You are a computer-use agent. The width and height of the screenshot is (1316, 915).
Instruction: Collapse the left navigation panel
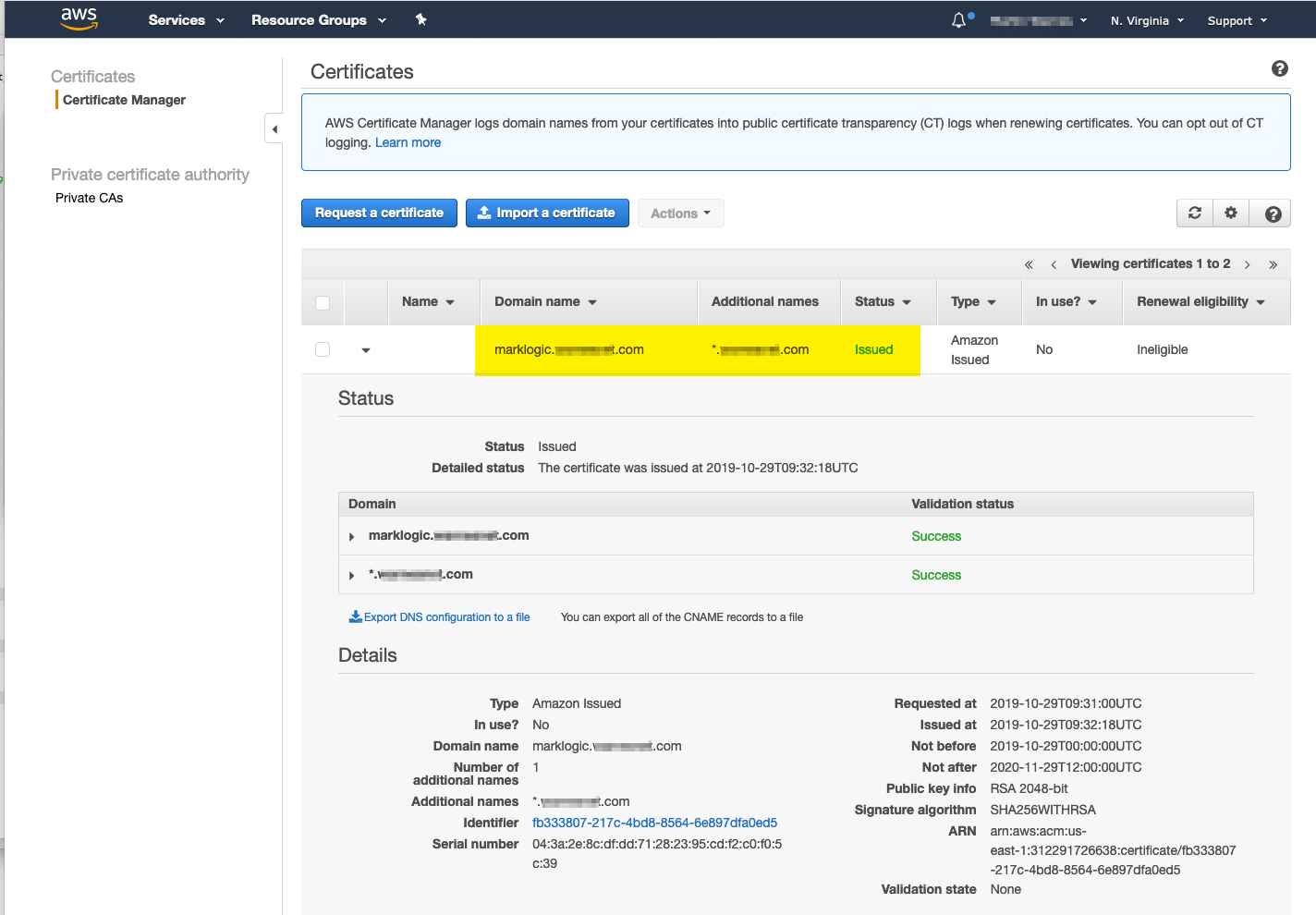tap(274, 128)
